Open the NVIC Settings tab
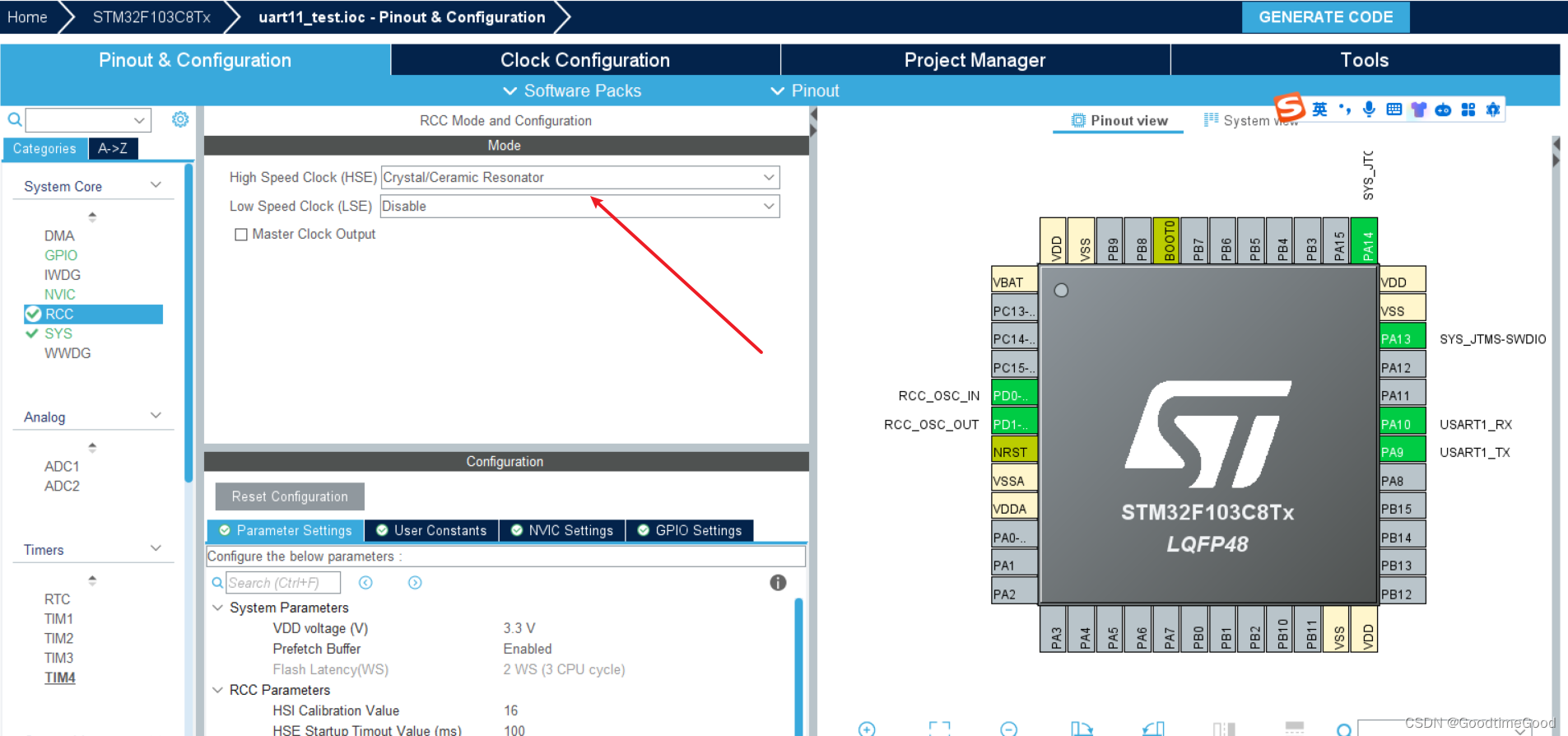Image resolution: width=1568 pixels, height=736 pixels. click(562, 530)
